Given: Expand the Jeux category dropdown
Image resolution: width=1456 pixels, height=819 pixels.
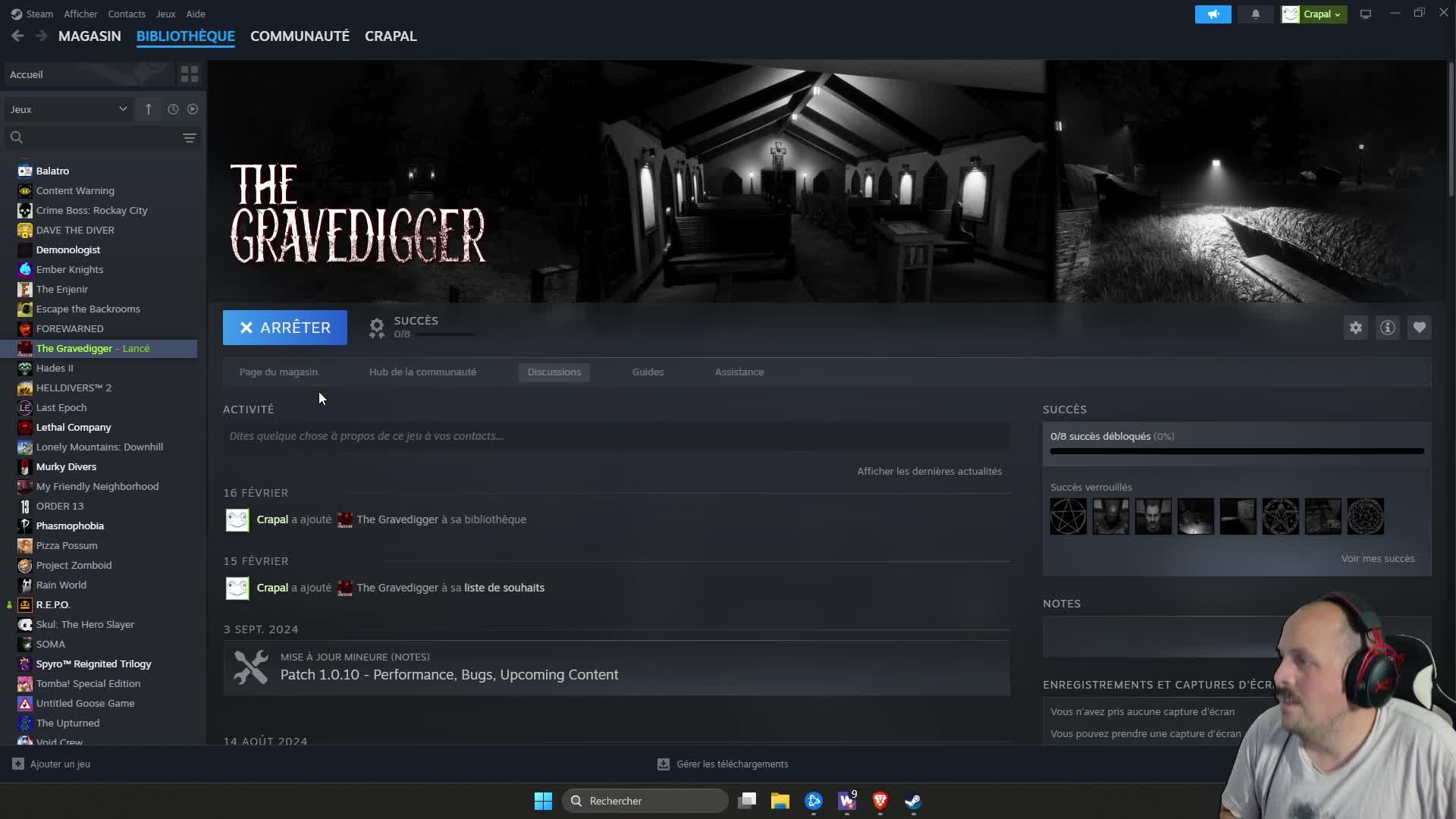Looking at the screenshot, I should tap(68, 109).
